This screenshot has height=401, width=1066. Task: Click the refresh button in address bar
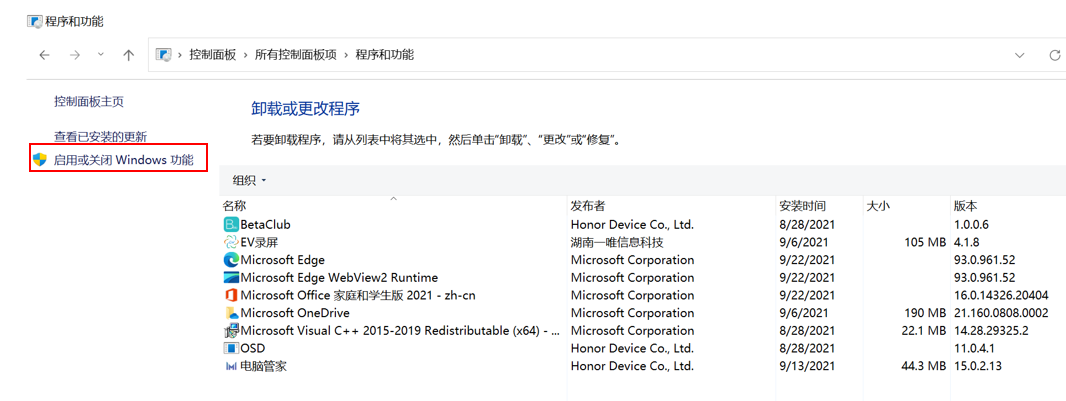(1054, 55)
